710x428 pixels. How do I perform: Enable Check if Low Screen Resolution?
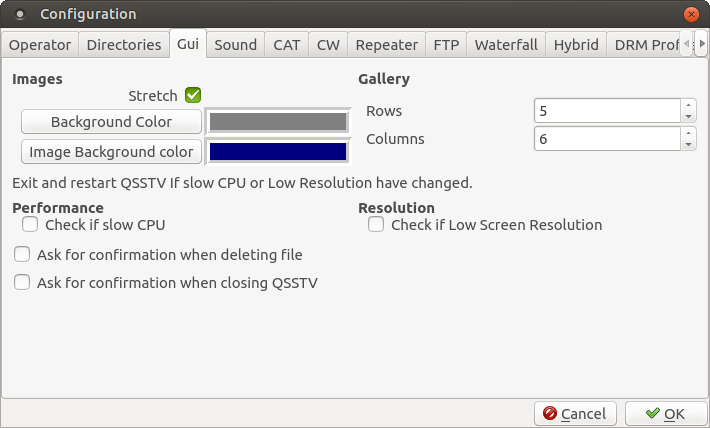pos(376,225)
